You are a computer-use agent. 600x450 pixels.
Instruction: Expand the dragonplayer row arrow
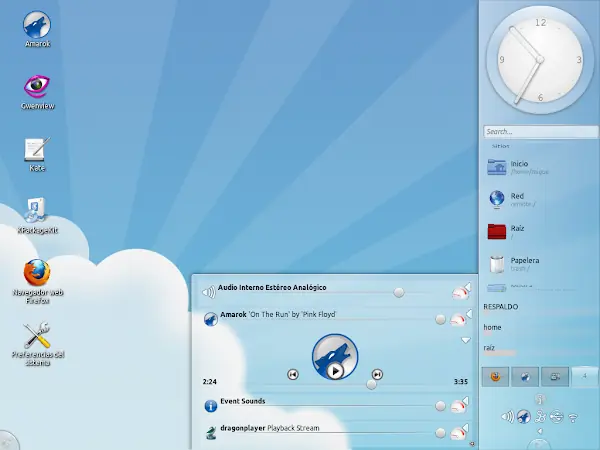466,427
